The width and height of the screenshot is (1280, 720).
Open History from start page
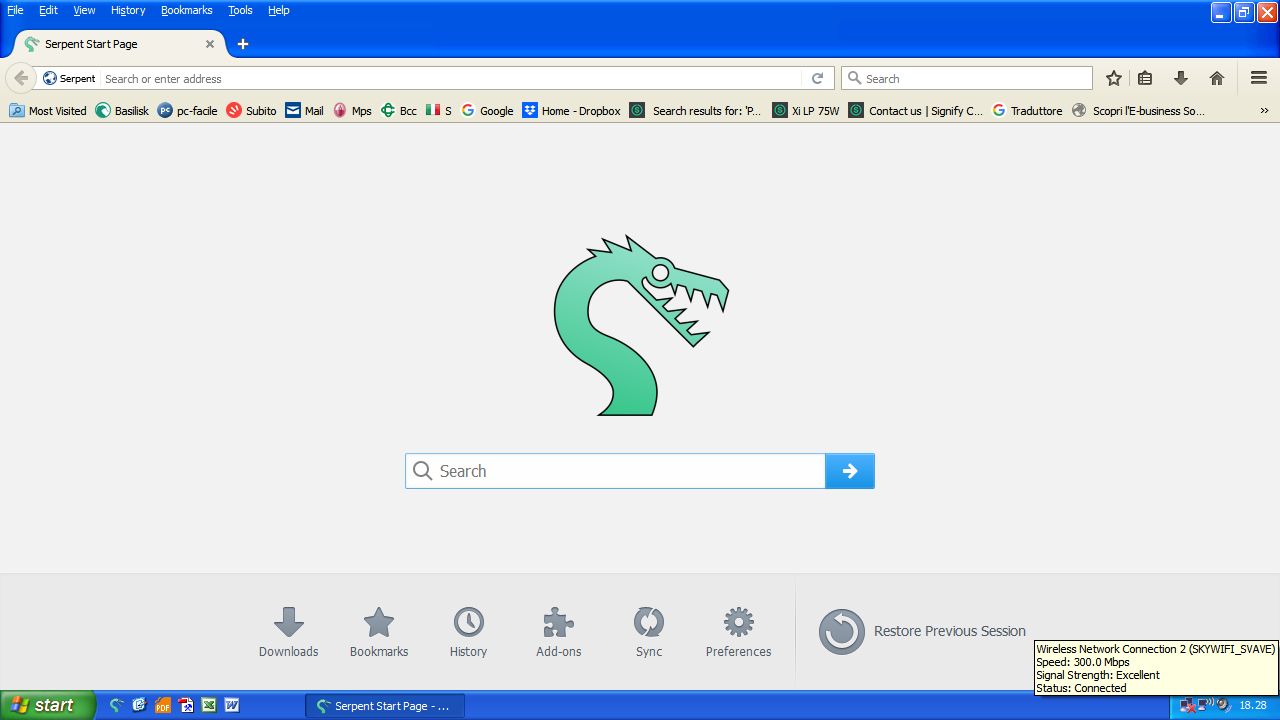tap(468, 632)
